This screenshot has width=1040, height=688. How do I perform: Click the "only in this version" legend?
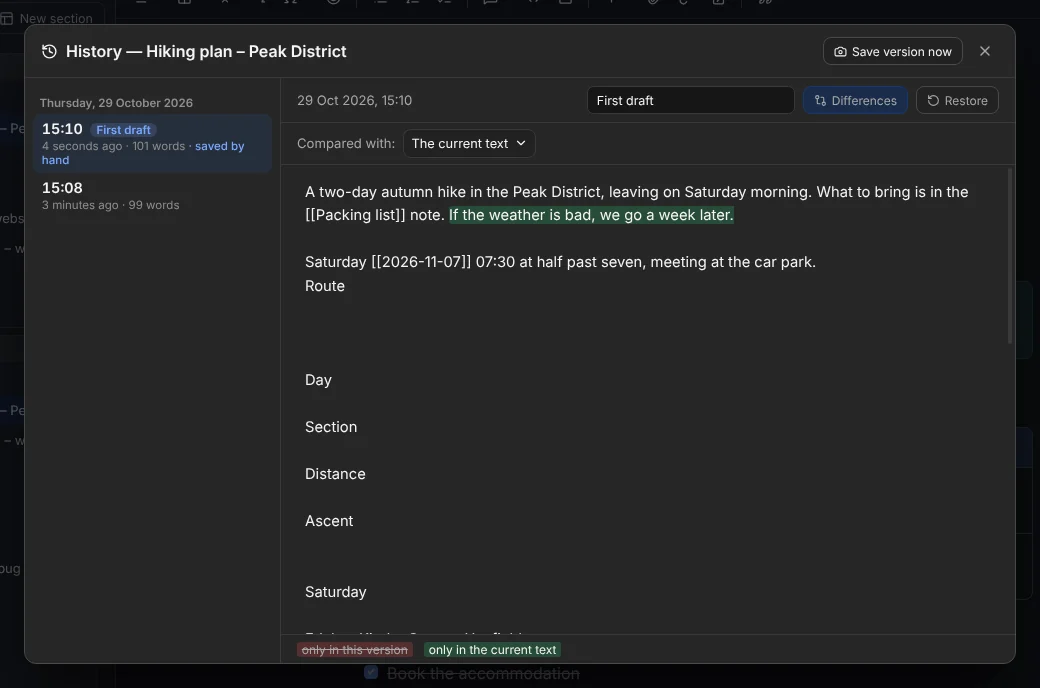click(x=355, y=650)
